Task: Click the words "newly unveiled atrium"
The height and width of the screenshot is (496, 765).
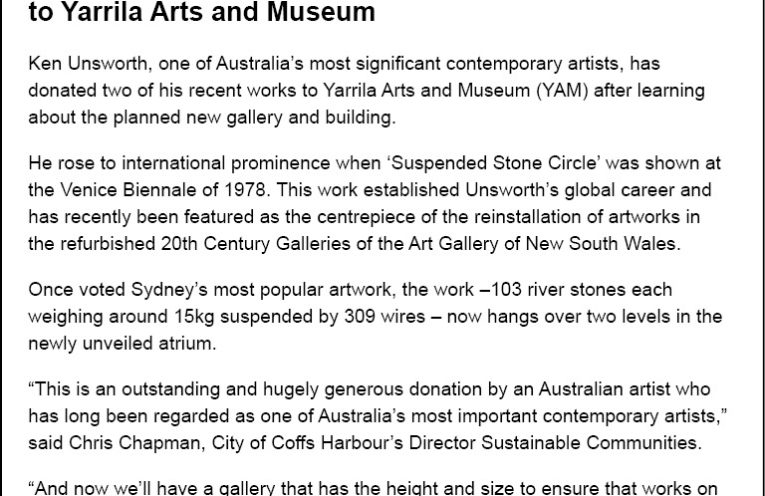Action: coord(136,342)
